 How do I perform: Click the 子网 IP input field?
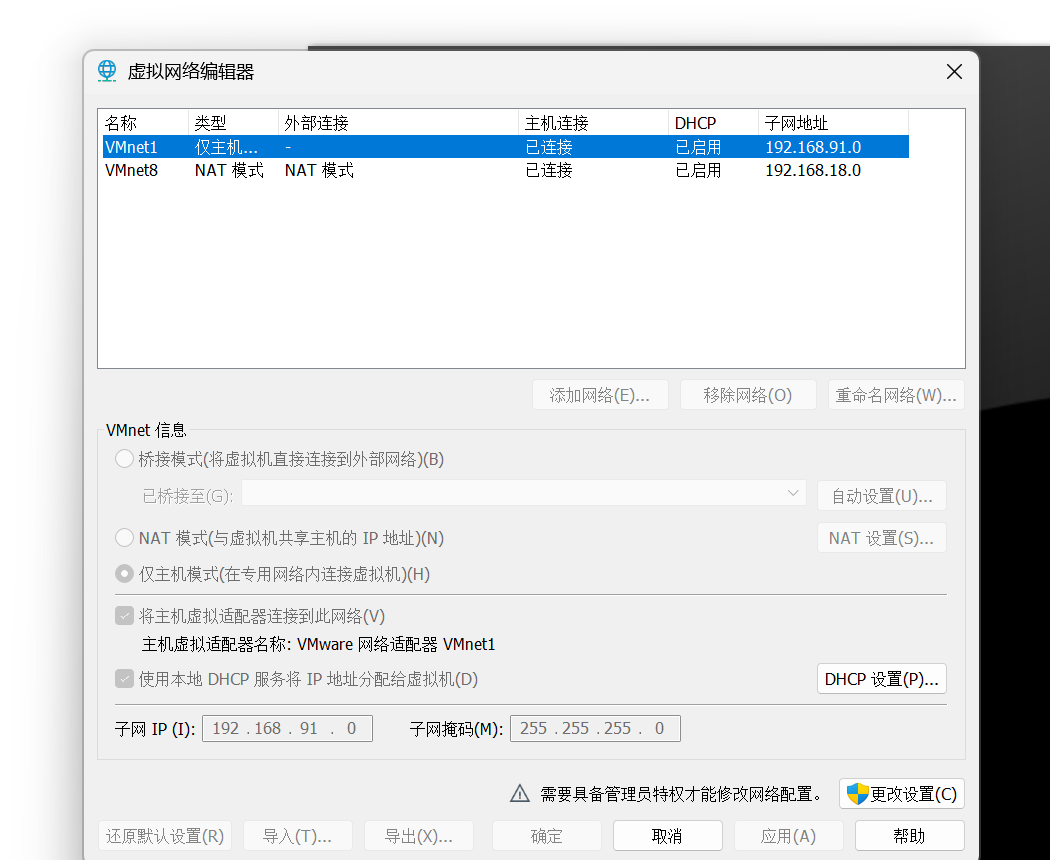pyautogui.click(x=287, y=728)
